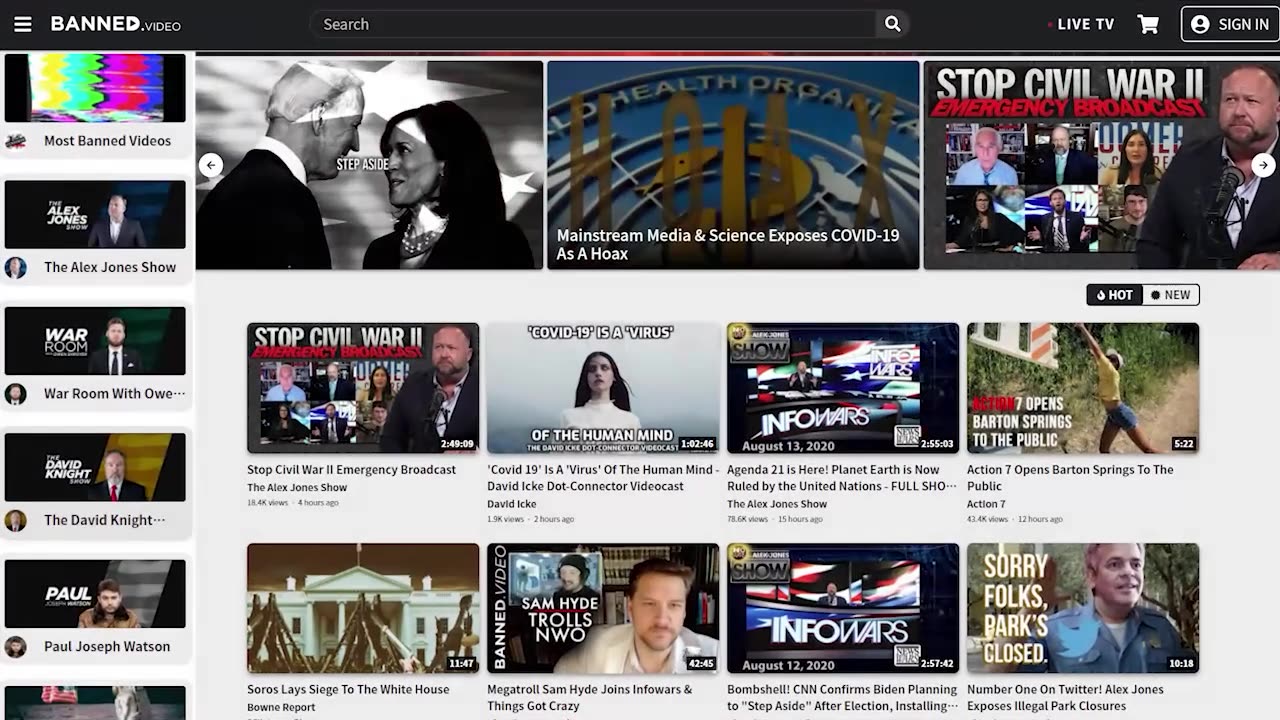Open the hamburger menu icon
Image resolution: width=1280 pixels, height=720 pixels.
pos(23,24)
